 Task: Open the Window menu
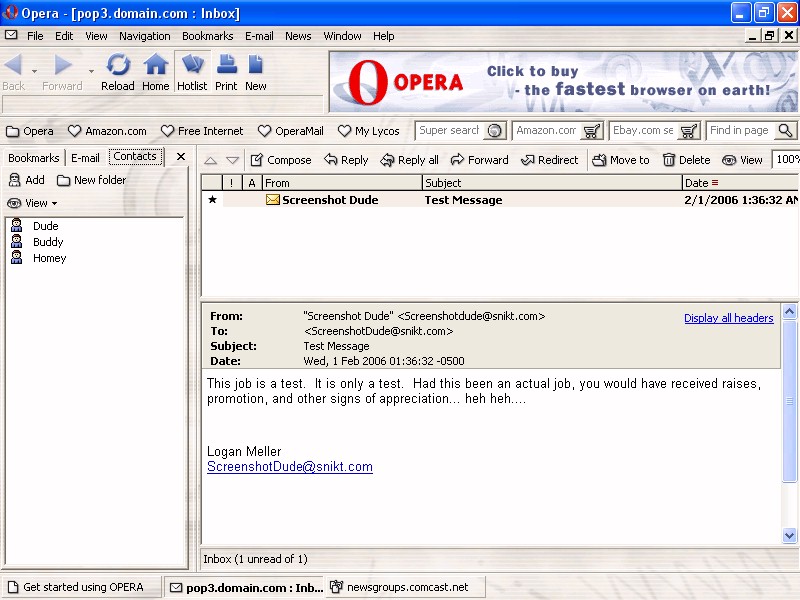(x=342, y=36)
